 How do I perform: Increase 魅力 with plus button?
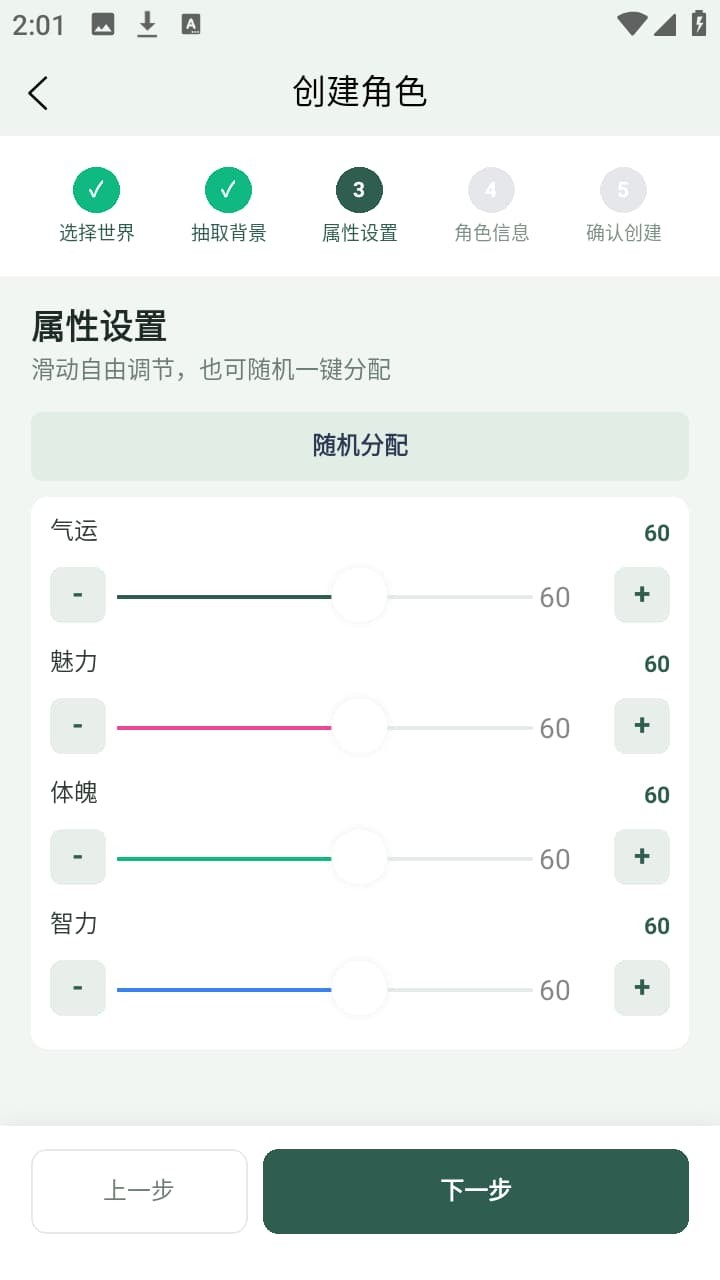641,726
